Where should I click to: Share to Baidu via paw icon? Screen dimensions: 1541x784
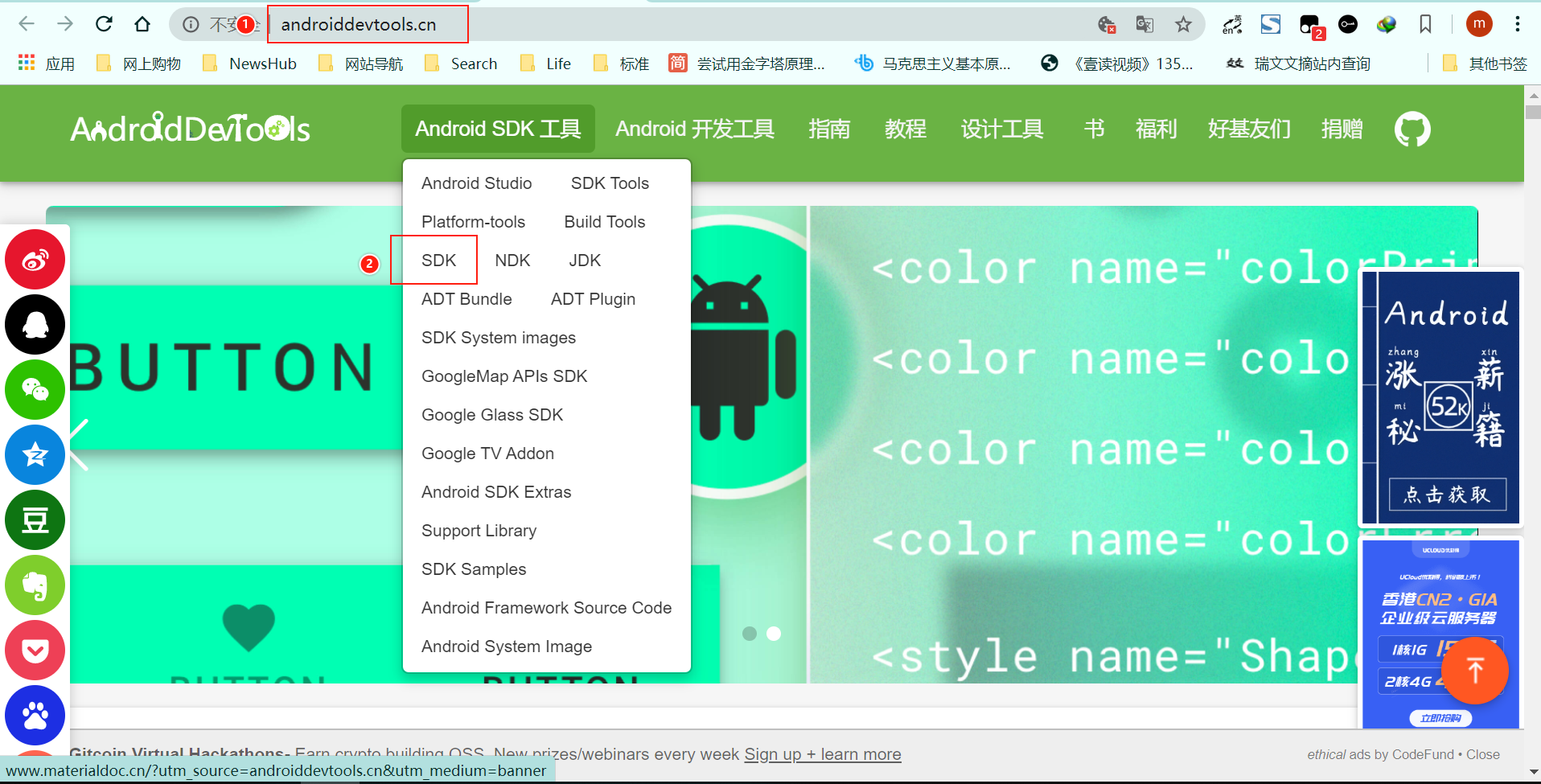(x=35, y=715)
